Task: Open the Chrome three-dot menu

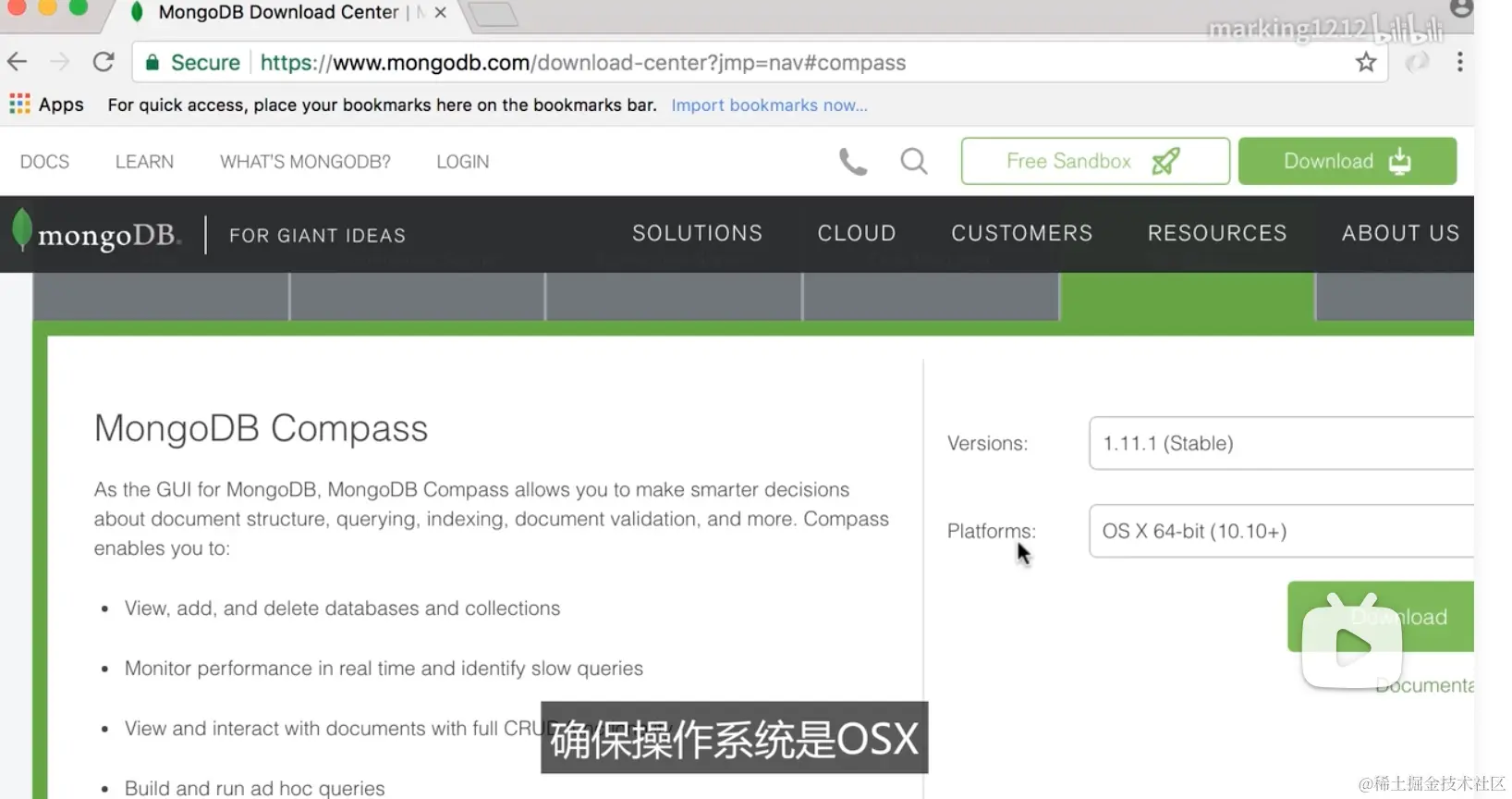Action: coord(1459,62)
